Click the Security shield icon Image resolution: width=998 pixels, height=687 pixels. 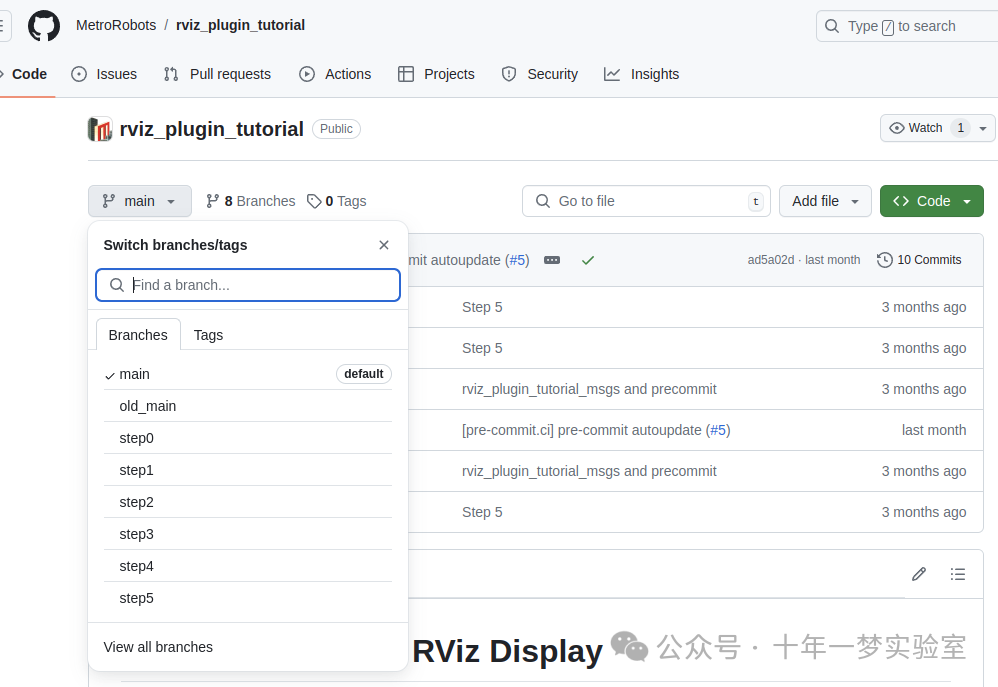point(509,74)
